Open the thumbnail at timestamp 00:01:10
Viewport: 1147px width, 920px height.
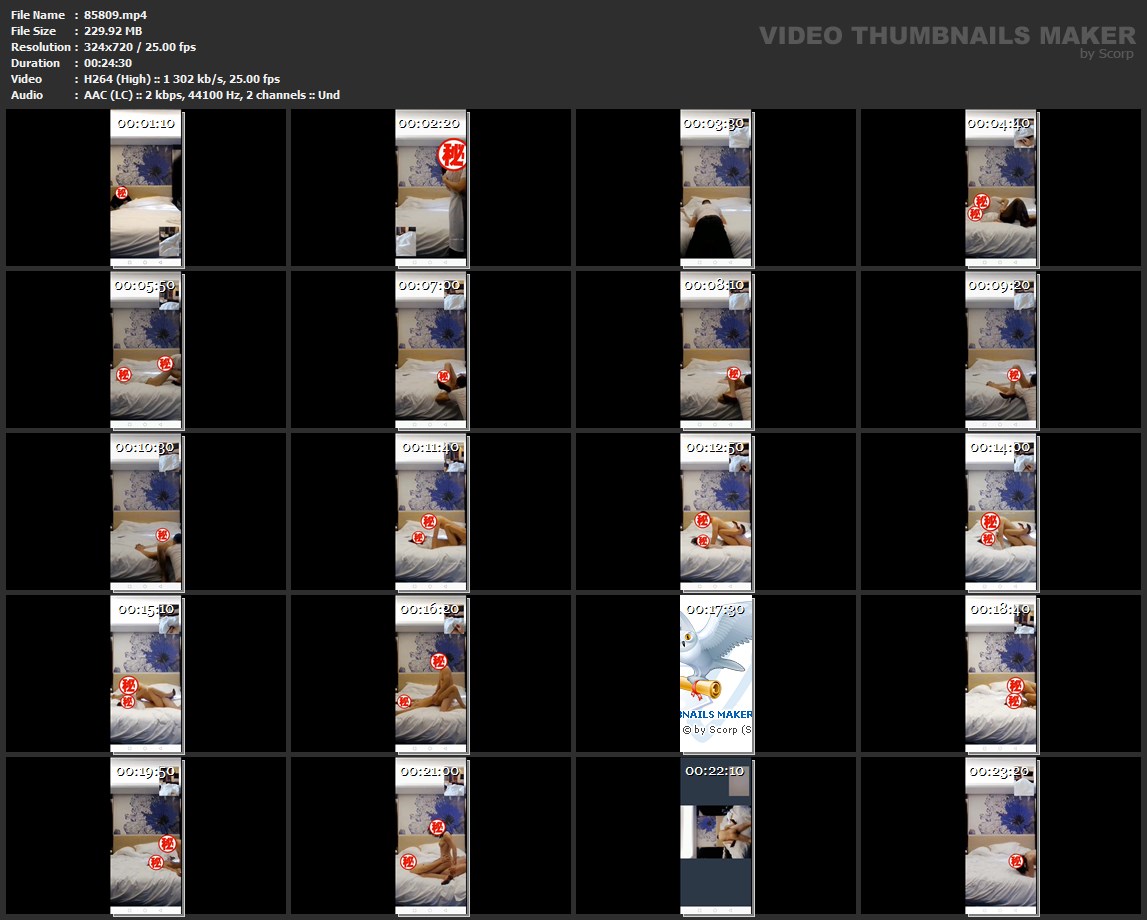(146, 188)
